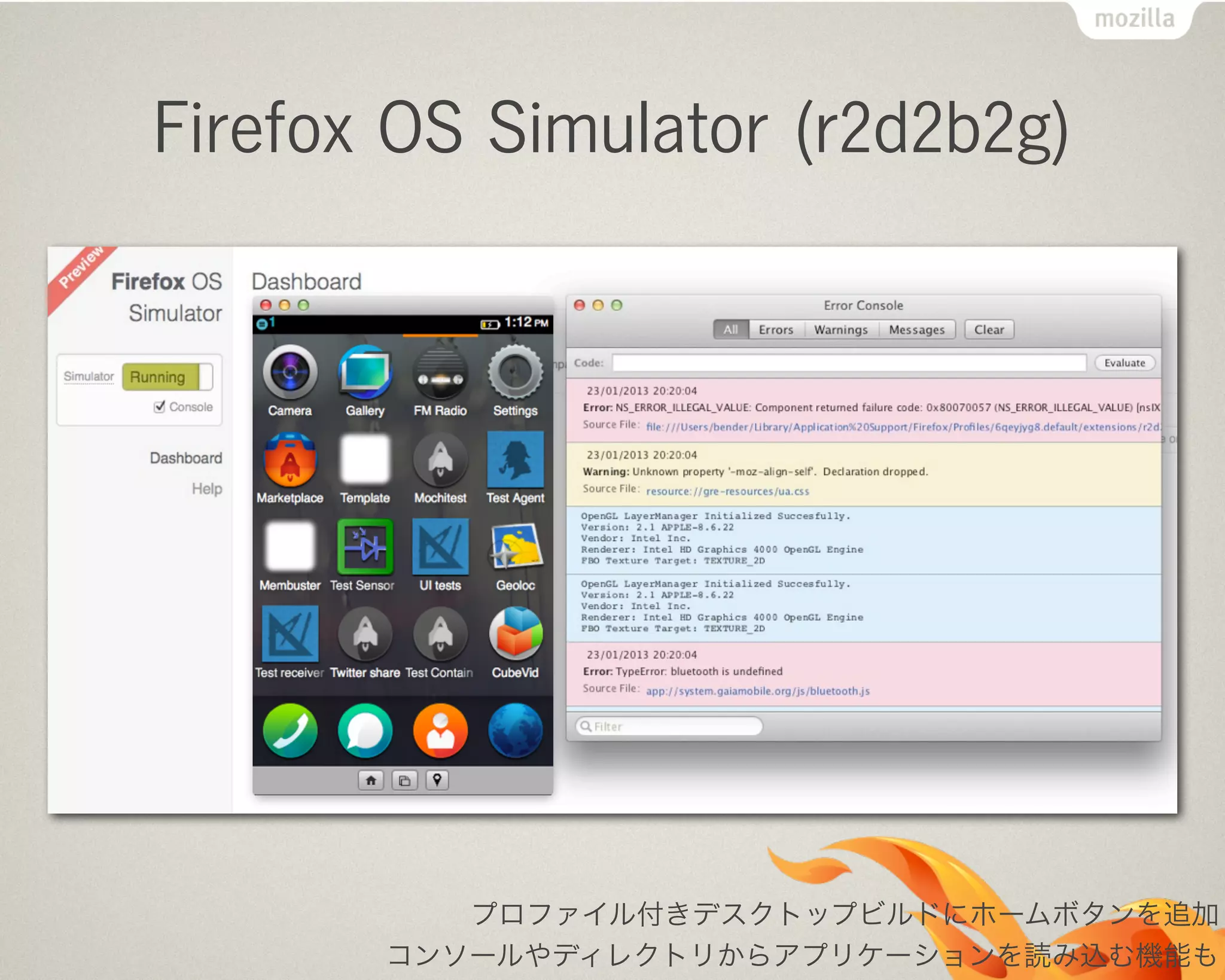Viewport: 1225px width, 980px height.
Task: Tap the green Phone dialer icon
Action: (x=290, y=731)
